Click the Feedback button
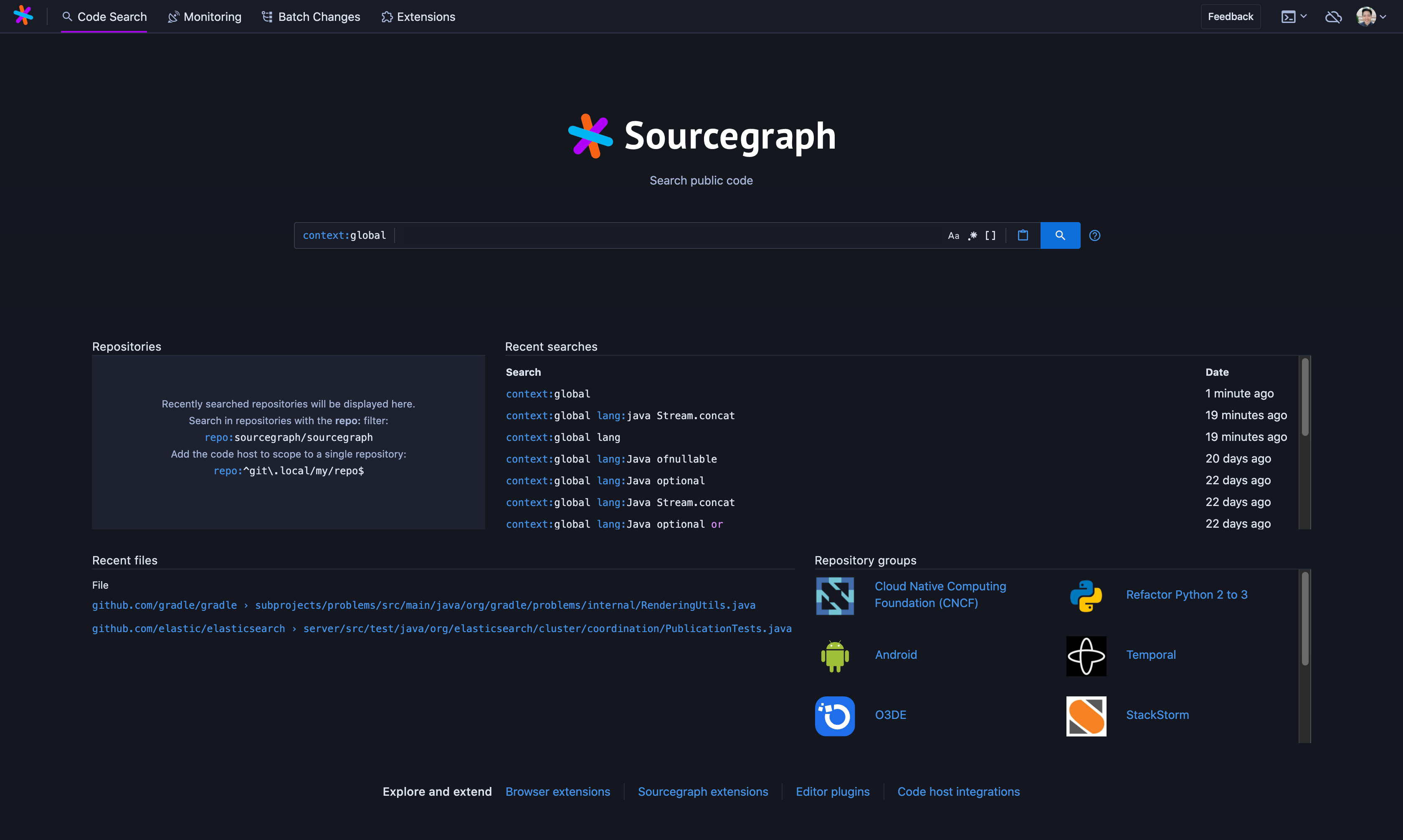The width and height of the screenshot is (1403, 840). point(1231,17)
